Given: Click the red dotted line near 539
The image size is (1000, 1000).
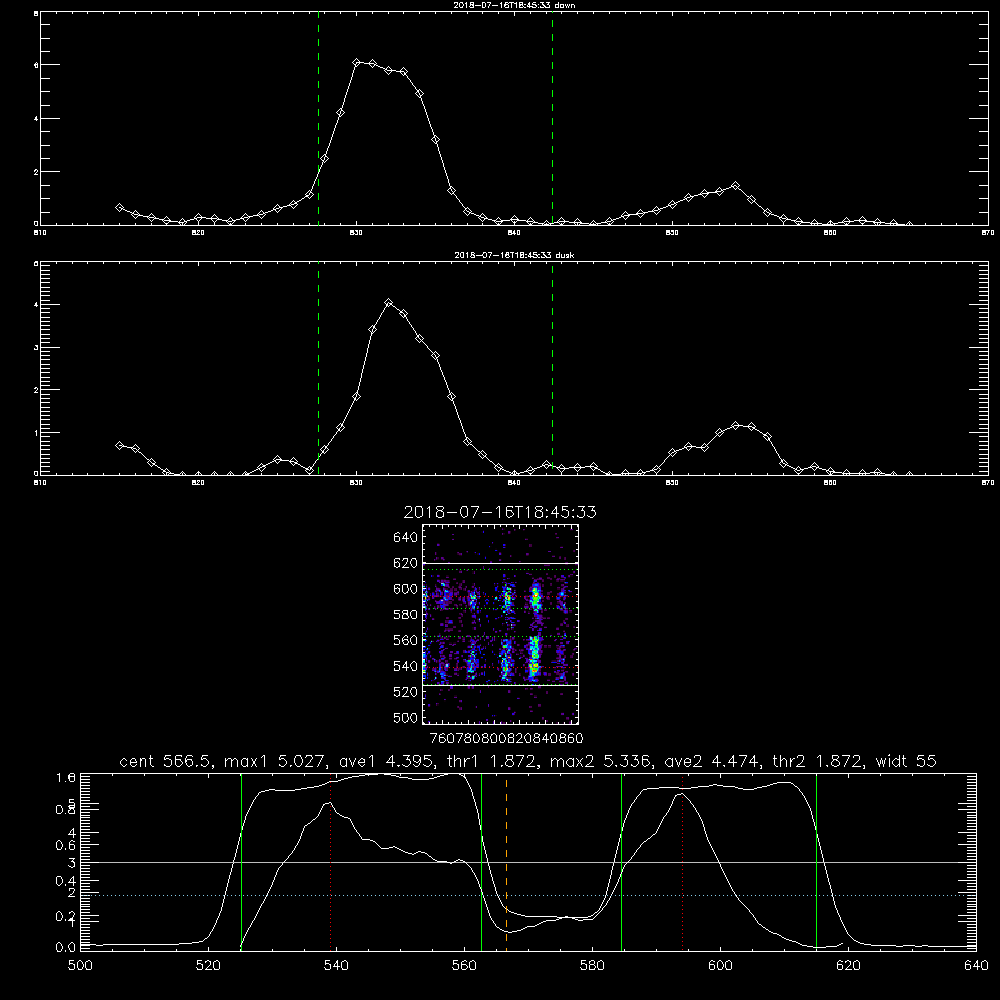Looking at the screenshot, I should pyautogui.click(x=330, y=862).
